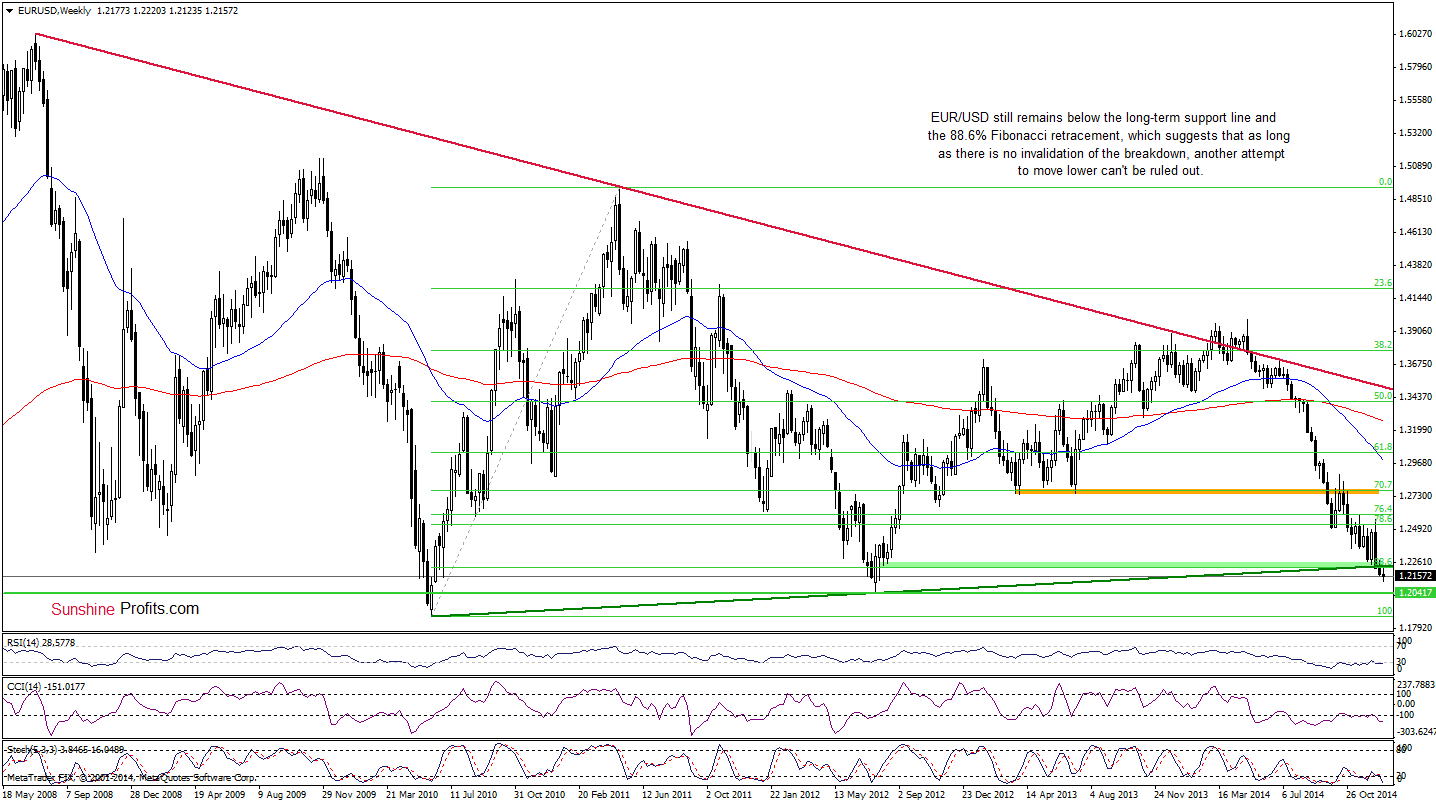Click the 1.34370 price axis label
Screen dimensions: 1436x803
tap(1415, 397)
